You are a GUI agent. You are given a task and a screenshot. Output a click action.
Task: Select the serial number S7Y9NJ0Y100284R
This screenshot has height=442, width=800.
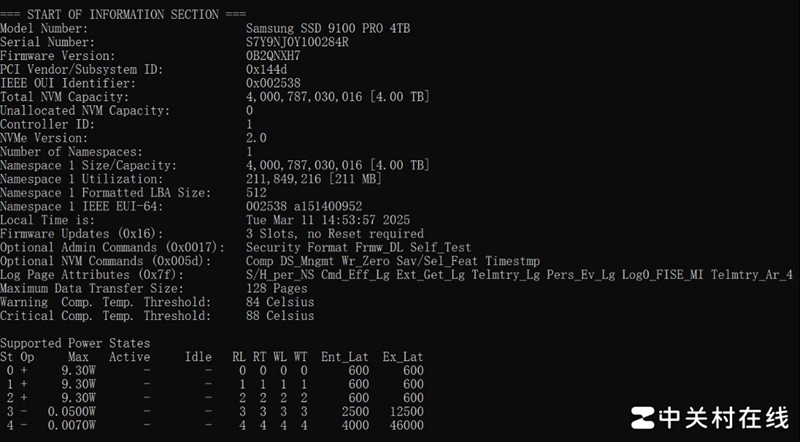(297, 43)
